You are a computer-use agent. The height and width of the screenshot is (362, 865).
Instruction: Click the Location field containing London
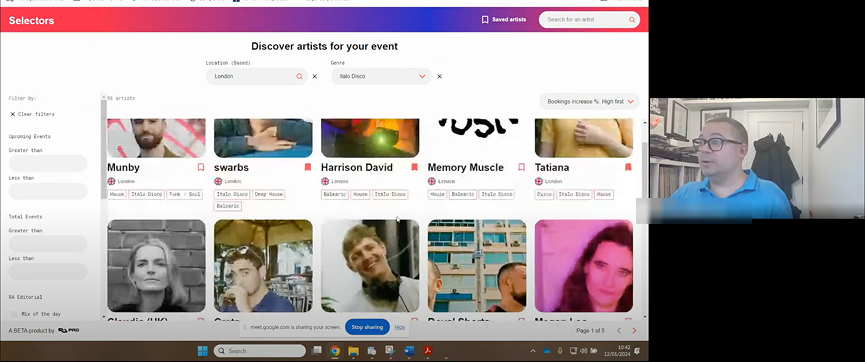[x=257, y=77]
